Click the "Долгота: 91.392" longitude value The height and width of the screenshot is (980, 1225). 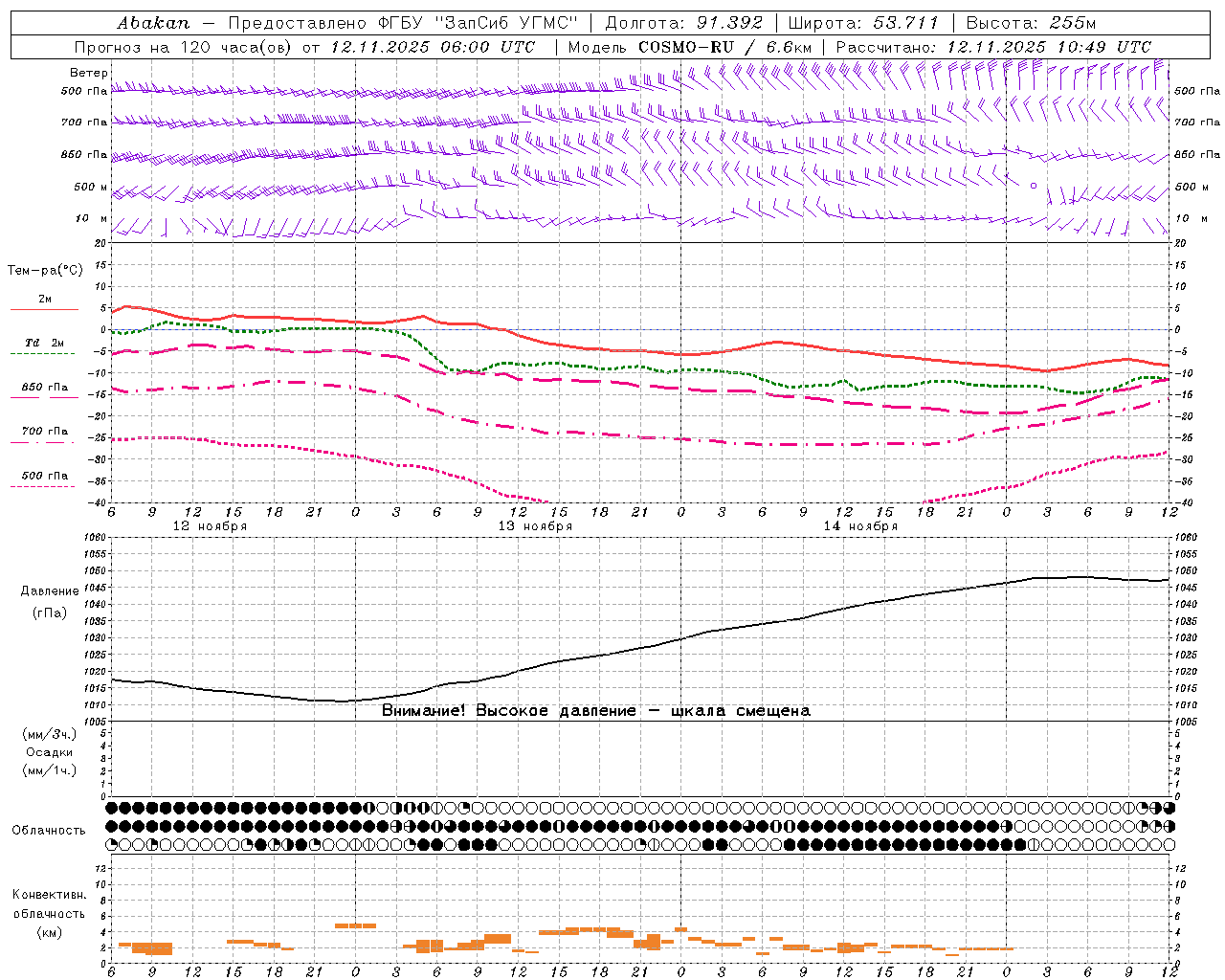click(x=684, y=23)
